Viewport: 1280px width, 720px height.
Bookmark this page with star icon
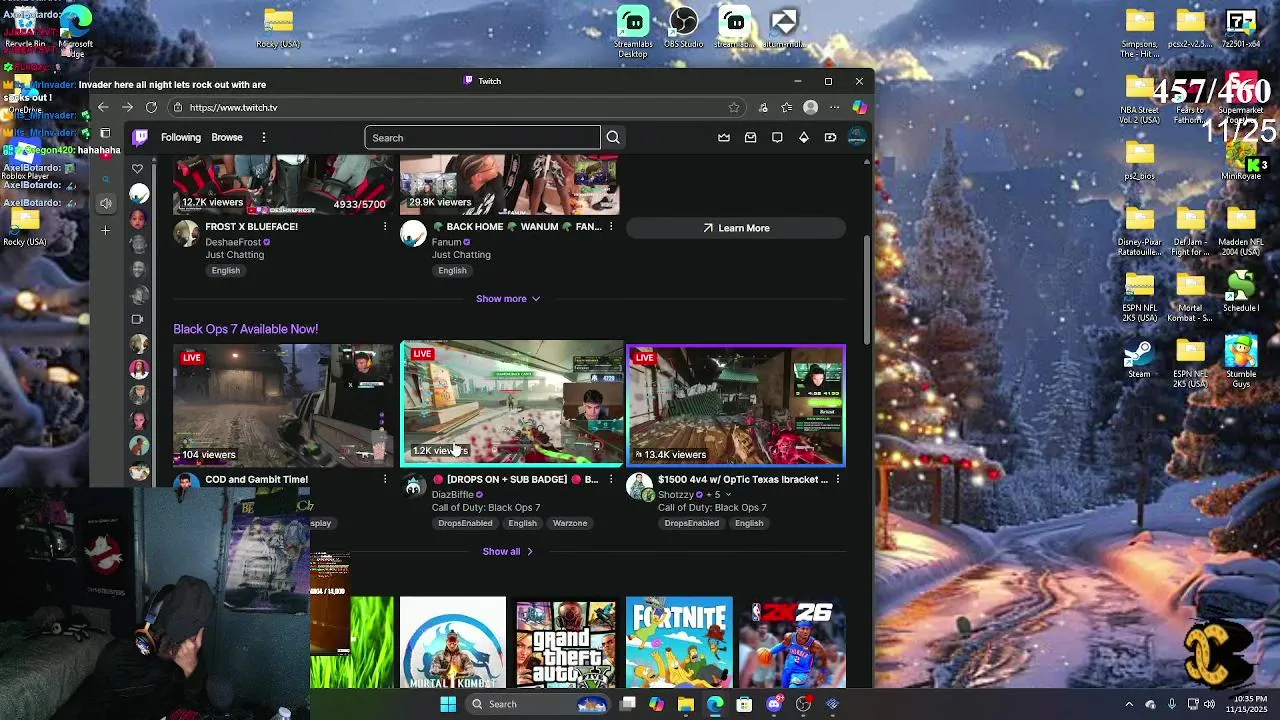tap(734, 107)
